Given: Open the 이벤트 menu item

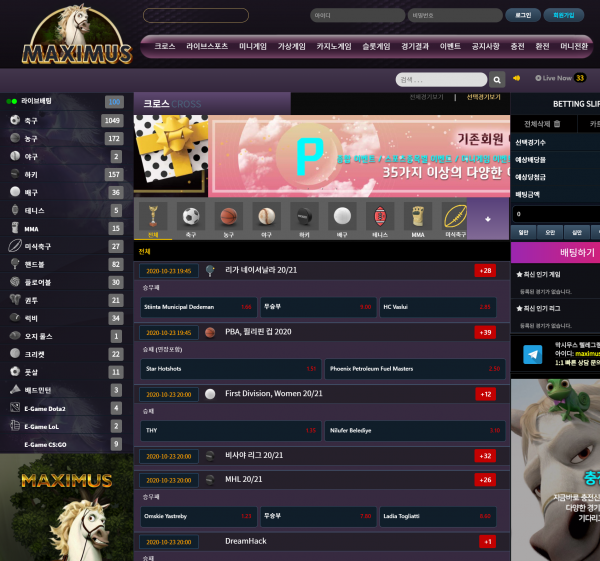Looking at the screenshot, I should (x=450, y=46).
